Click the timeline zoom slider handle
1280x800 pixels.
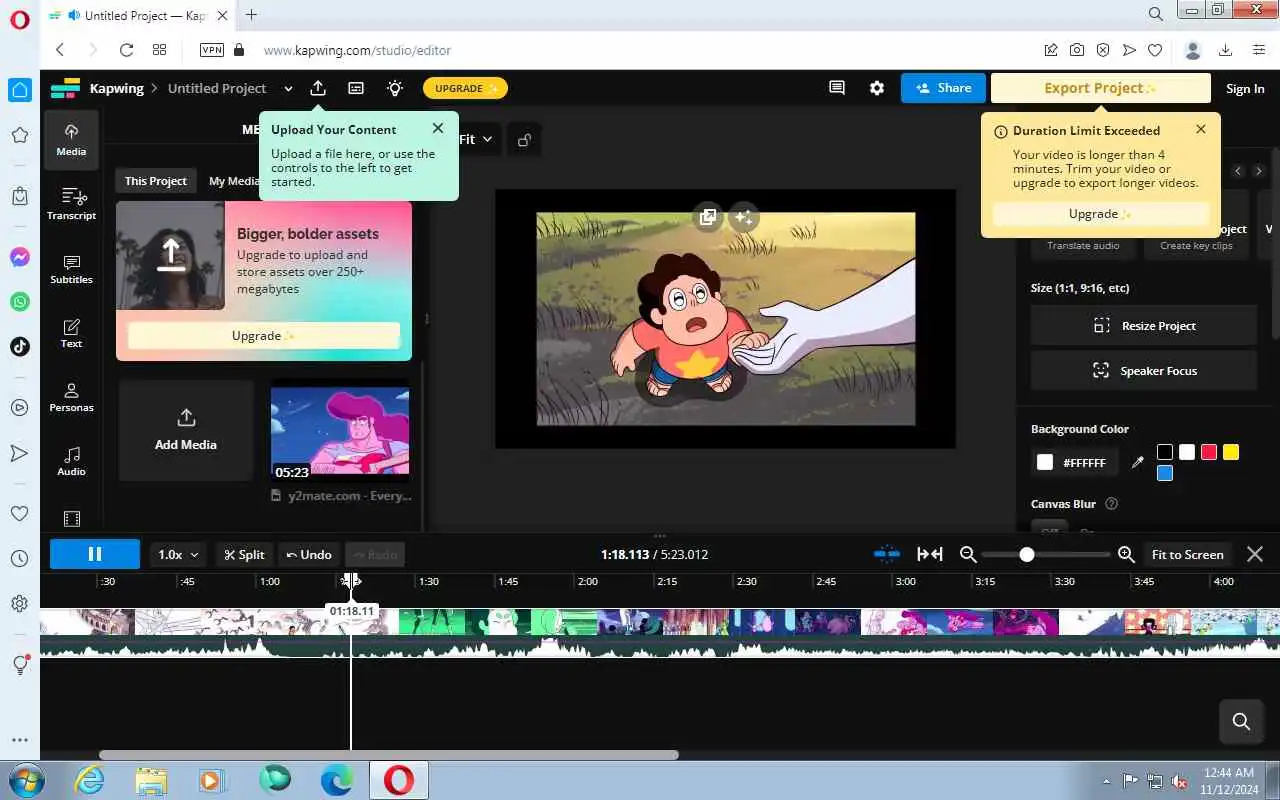[x=1026, y=554]
